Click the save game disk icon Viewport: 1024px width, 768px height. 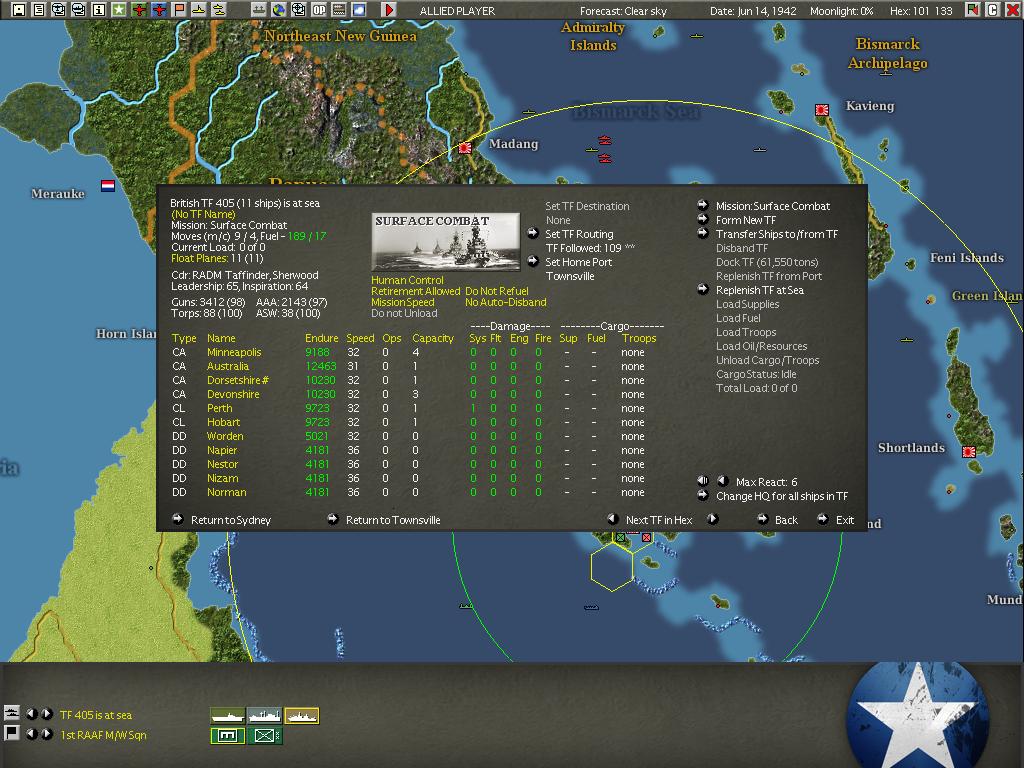coord(19,9)
